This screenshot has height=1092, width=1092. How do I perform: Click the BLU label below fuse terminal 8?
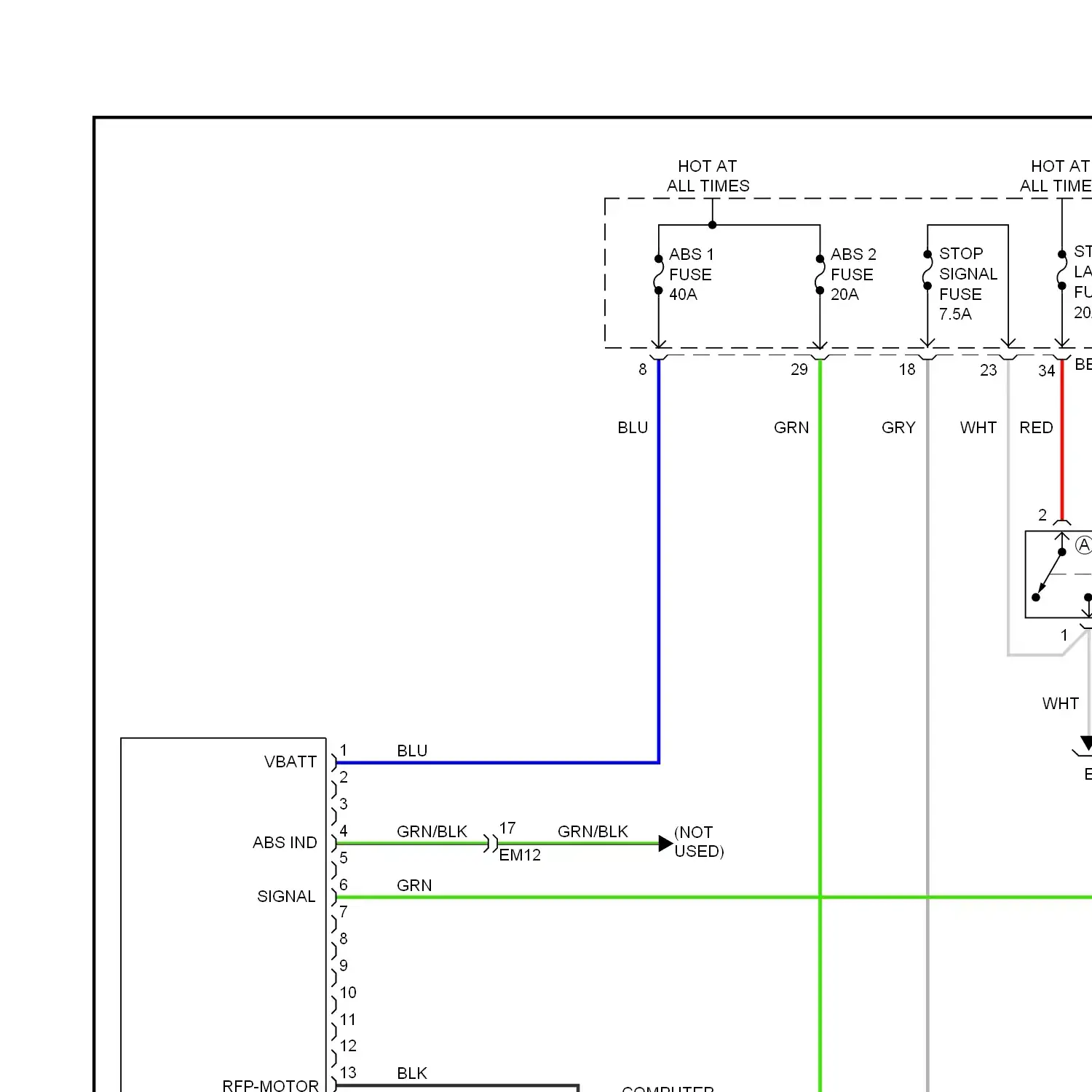point(633,428)
